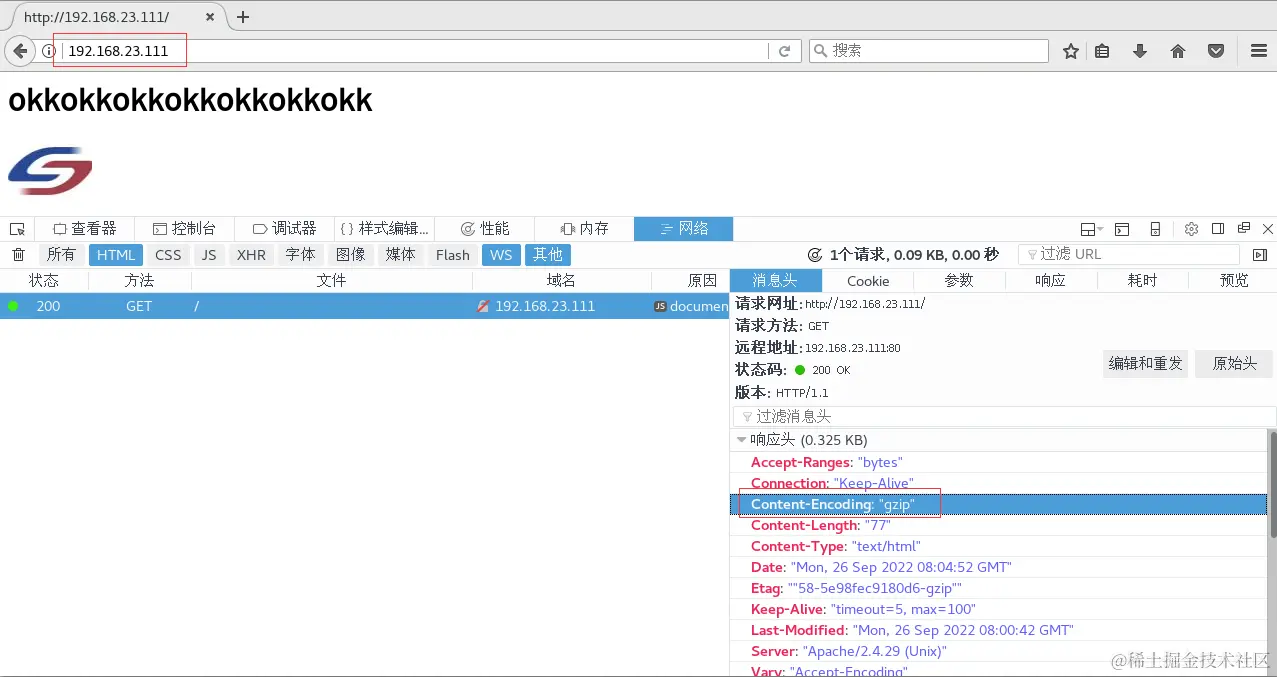Image resolution: width=1277 pixels, height=677 pixels.
Task: Open the bookmarks list icon
Action: tap(1102, 51)
